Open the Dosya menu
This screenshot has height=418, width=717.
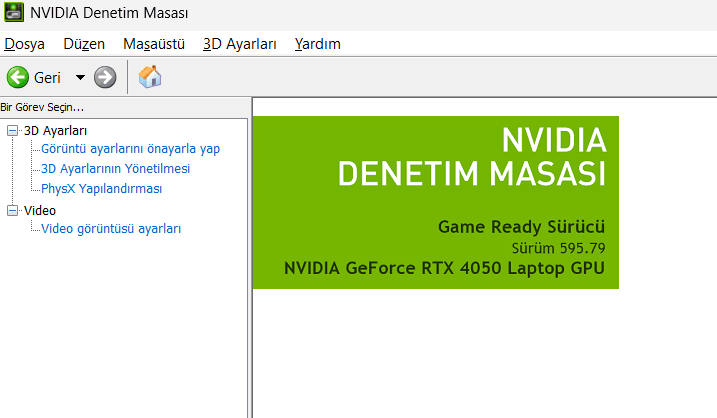[24, 44]
